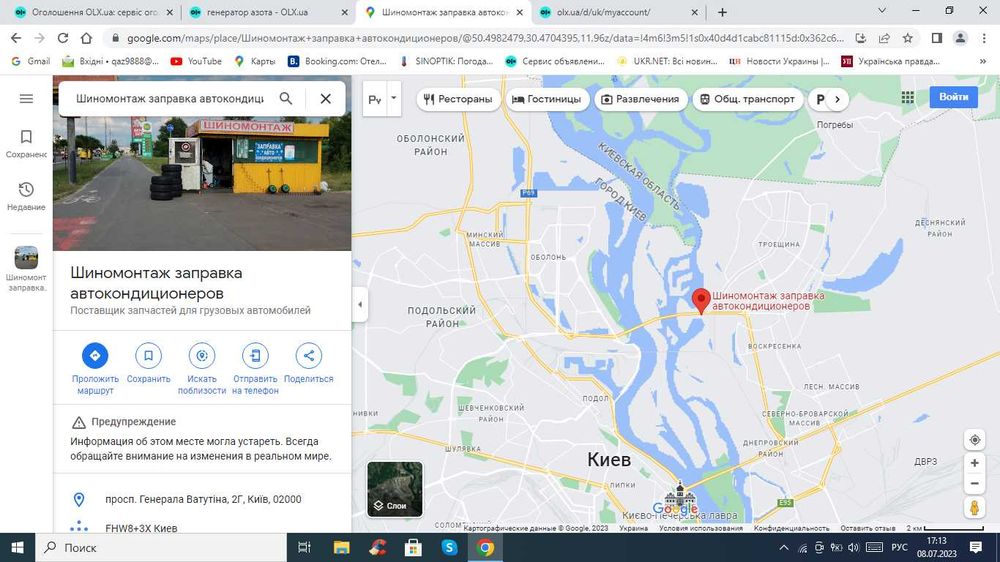Viewport: 1000px width, 562px height.
Task: Open the UKR.NET bookmark
Action: (666, 61)
